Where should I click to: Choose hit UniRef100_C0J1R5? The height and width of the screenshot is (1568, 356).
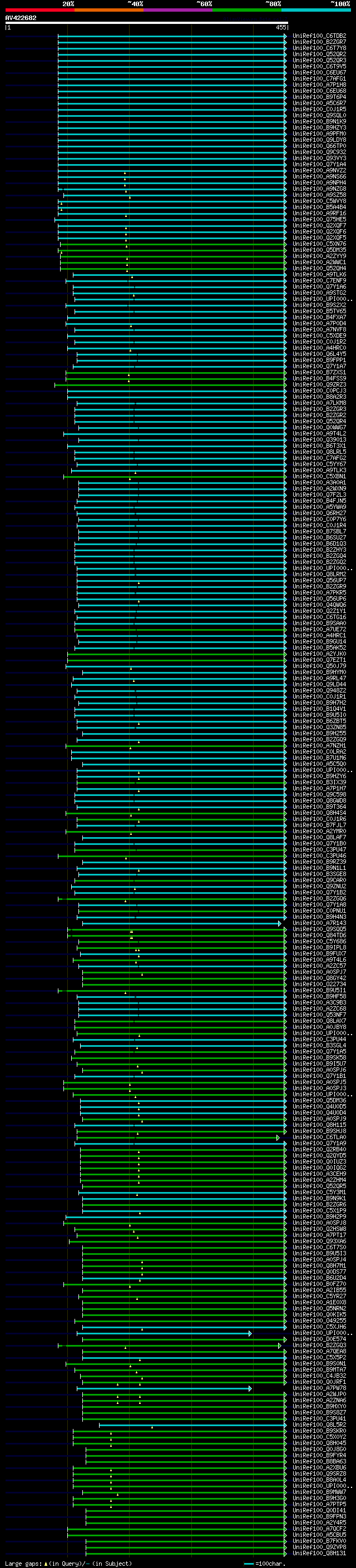319,110
